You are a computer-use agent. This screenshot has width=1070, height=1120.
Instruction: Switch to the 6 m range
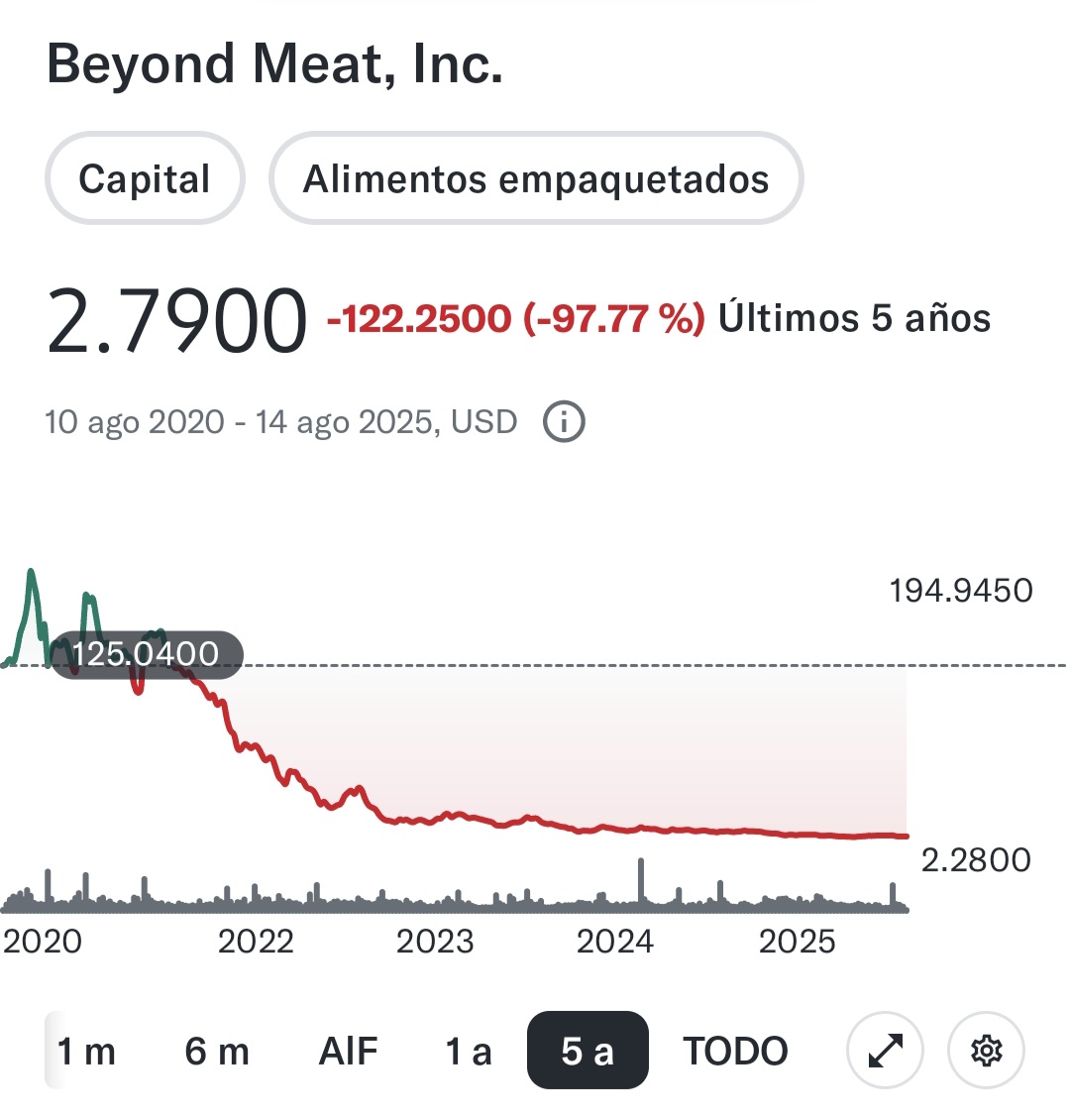[x=217, y=1051]
